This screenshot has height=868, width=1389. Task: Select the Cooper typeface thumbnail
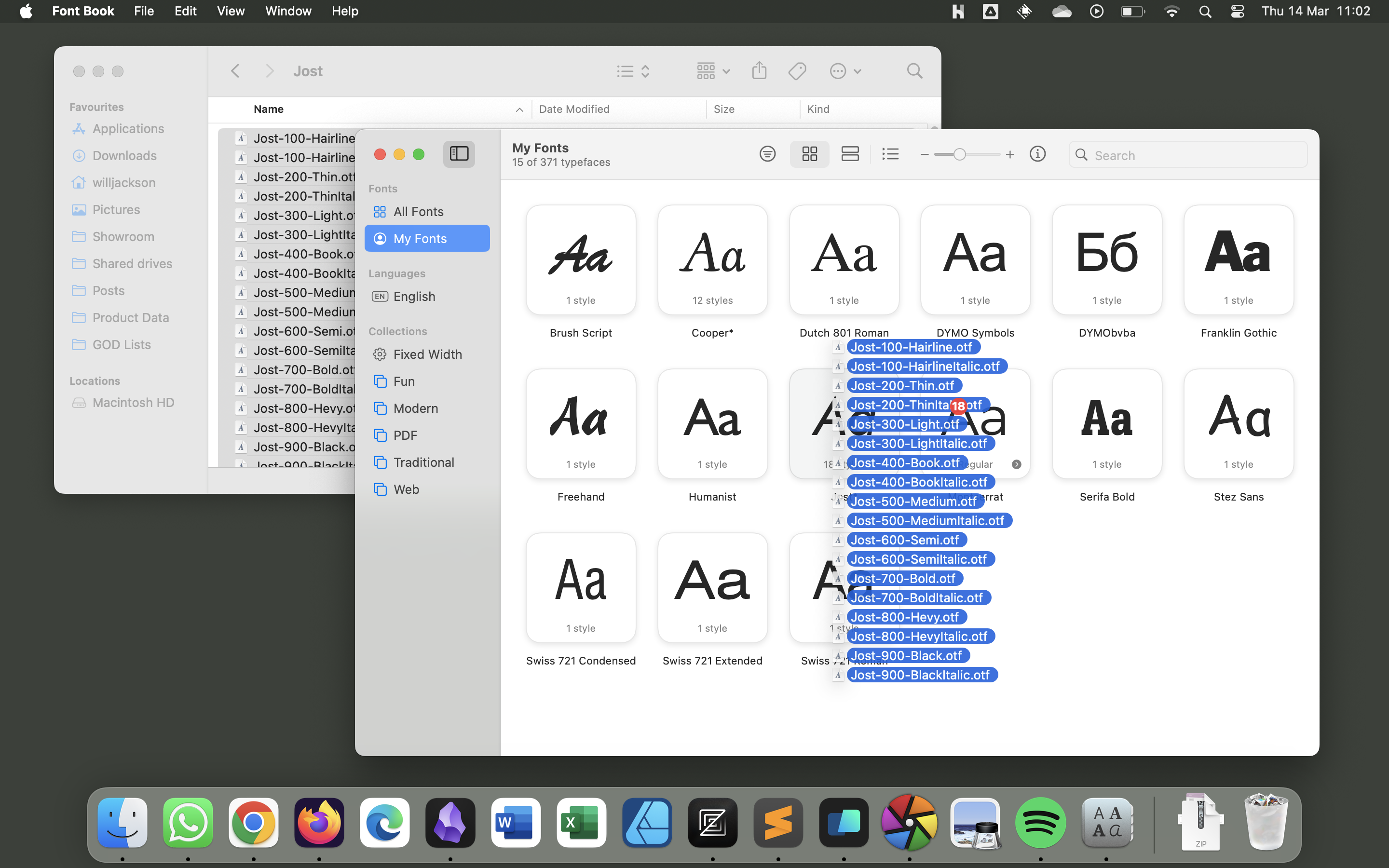(x=712, y=259)
